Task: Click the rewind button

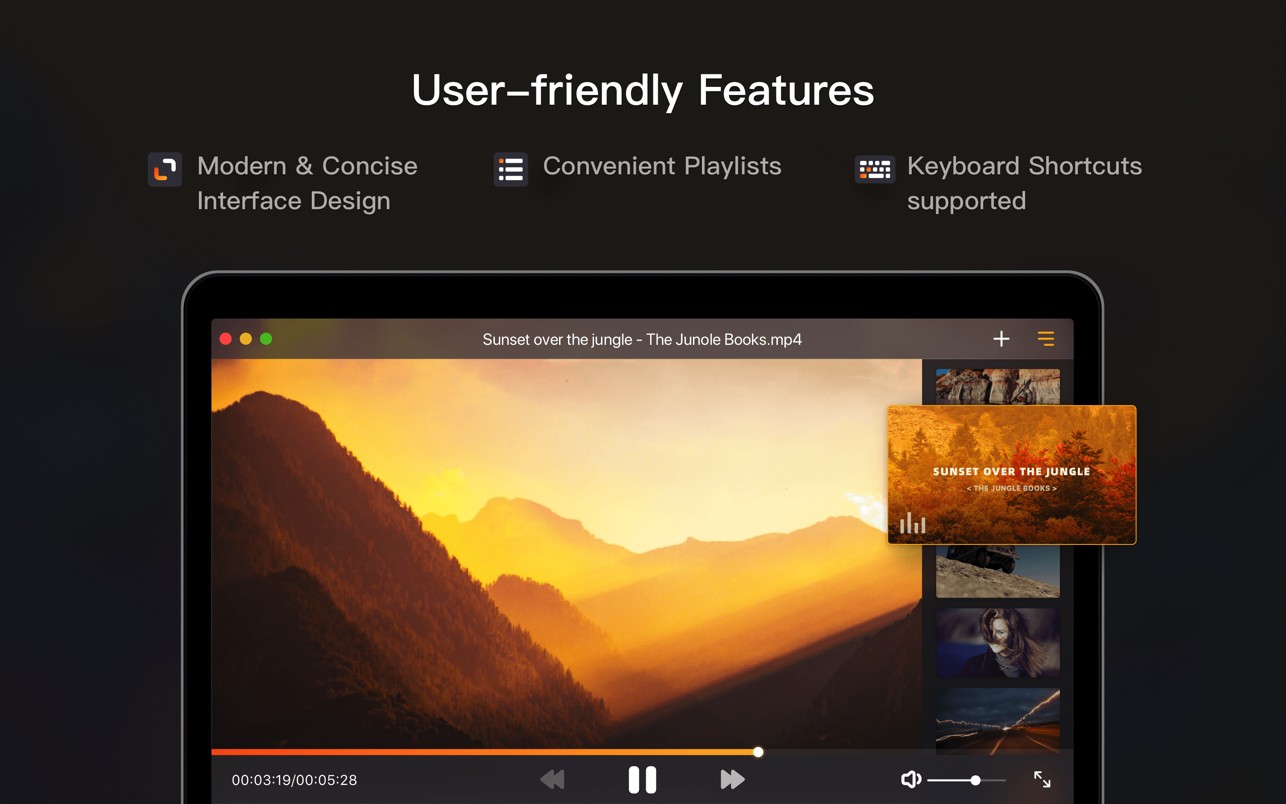Action: (552, 779)
